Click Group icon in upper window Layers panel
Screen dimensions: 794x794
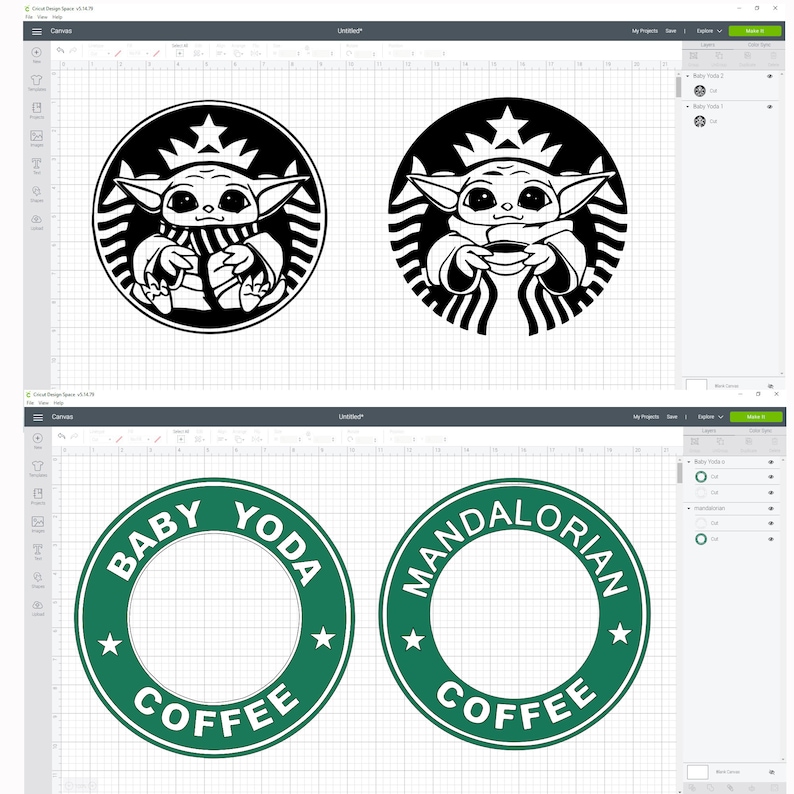693,58
